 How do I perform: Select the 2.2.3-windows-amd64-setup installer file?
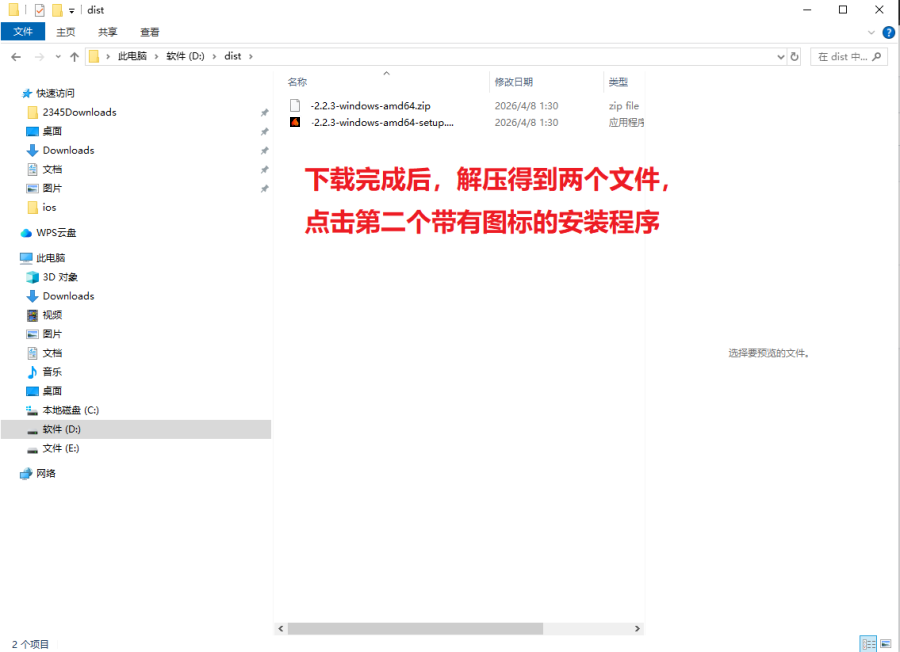point(382,122)
